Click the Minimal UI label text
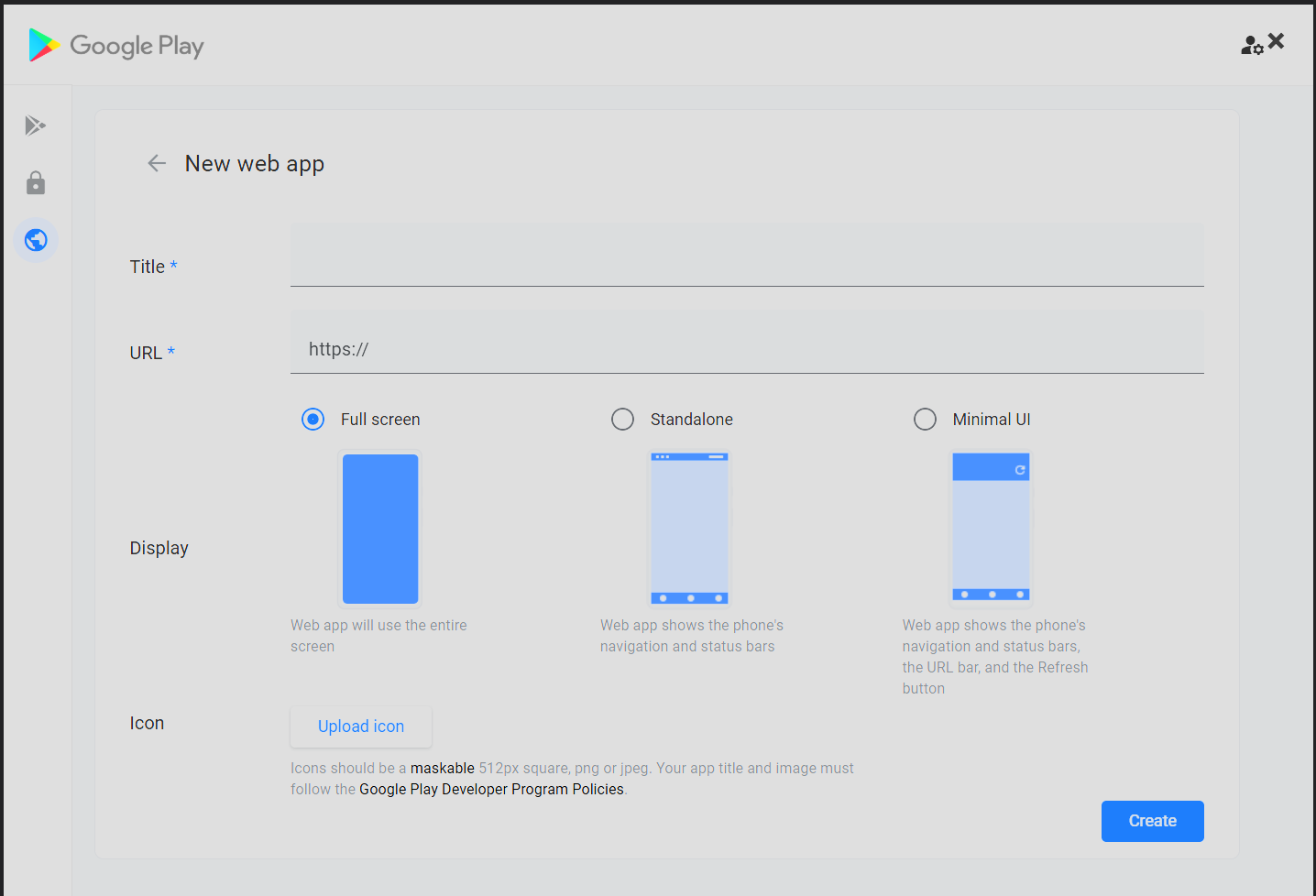This screenshot has height=896, width=1316. (x=992, y=420)
